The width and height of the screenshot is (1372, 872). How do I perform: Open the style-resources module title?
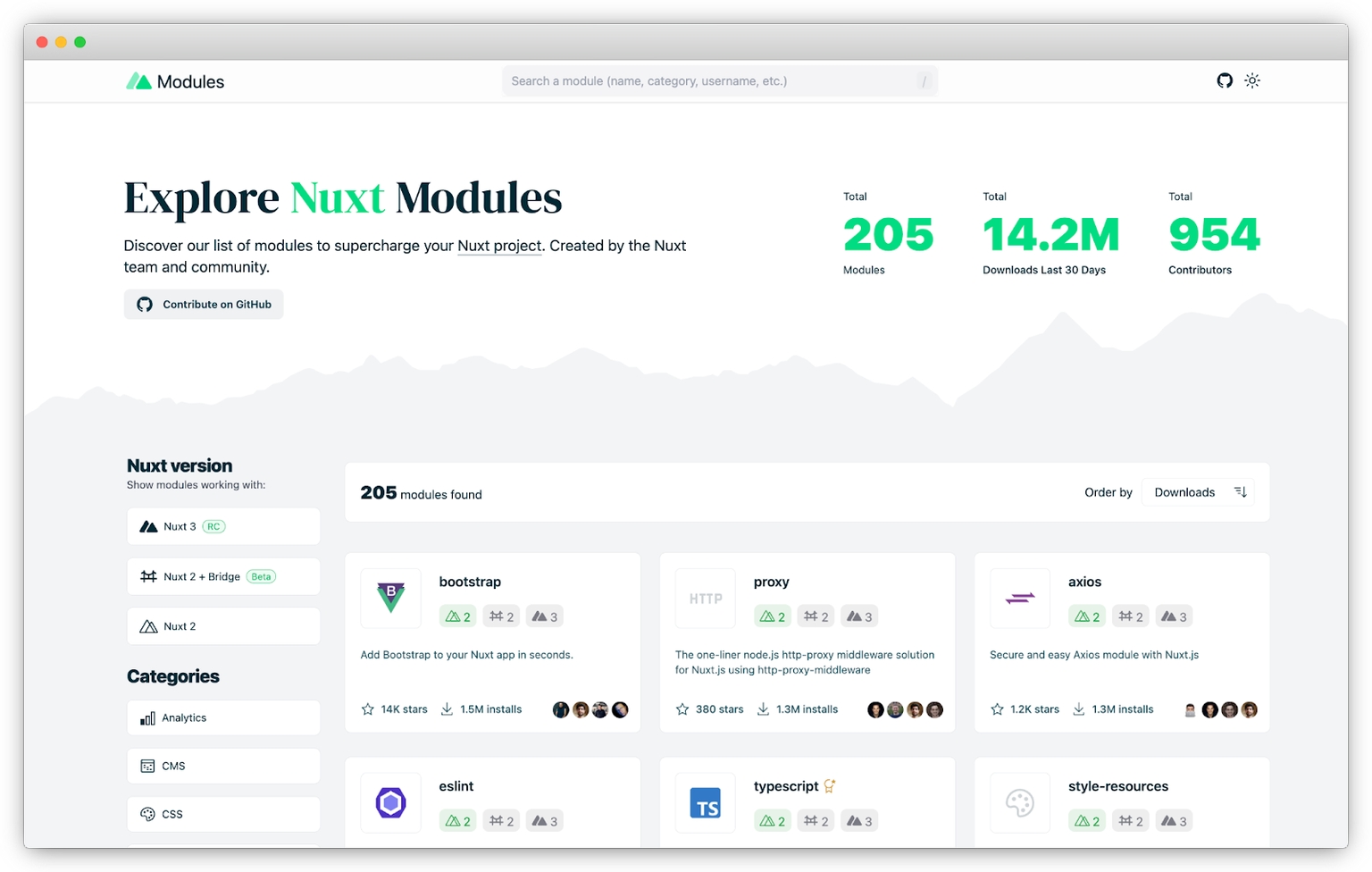coord(1118,786)
